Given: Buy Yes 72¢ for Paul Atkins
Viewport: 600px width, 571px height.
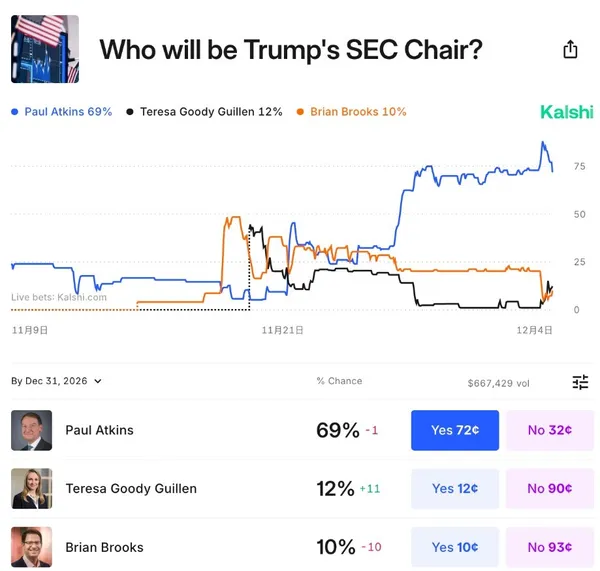Looking at the screenshot, I should 454,430.
